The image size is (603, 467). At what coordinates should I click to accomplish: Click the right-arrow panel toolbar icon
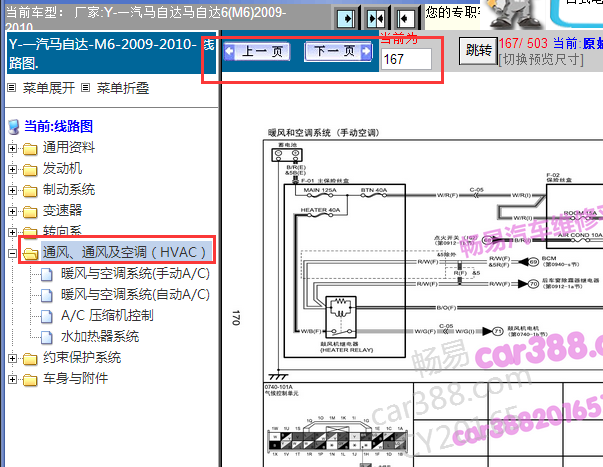coord(346,18)
